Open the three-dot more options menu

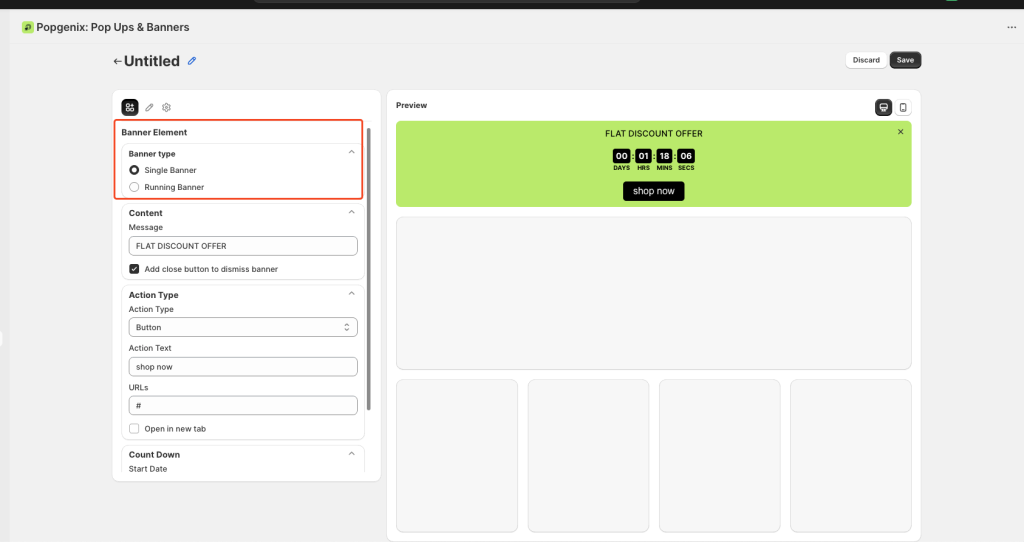[1011, 27]
